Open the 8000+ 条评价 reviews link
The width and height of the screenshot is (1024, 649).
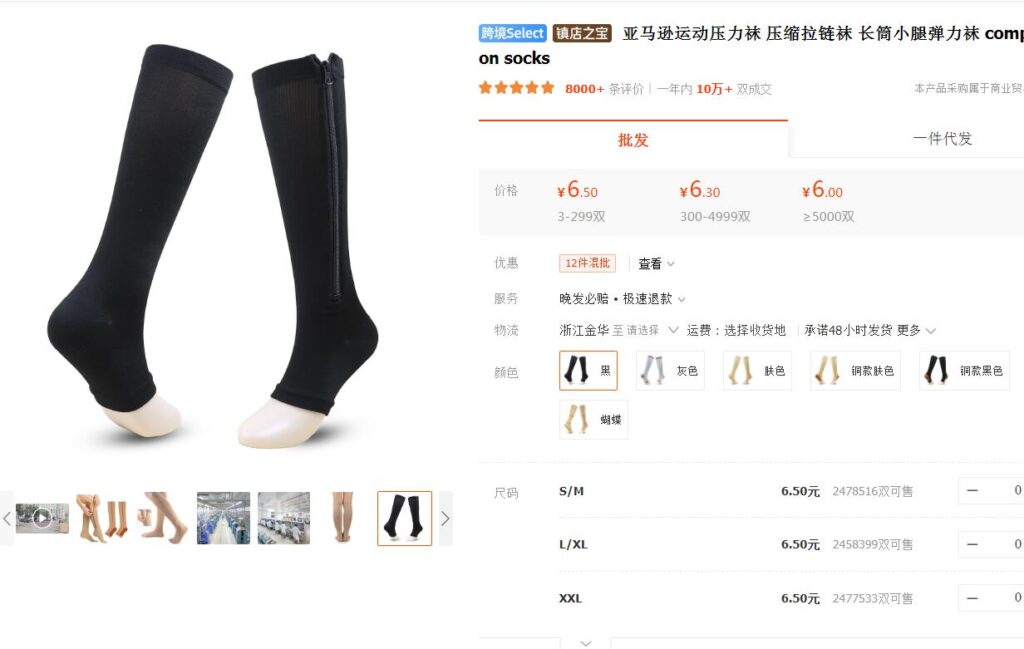pos(604,89)
